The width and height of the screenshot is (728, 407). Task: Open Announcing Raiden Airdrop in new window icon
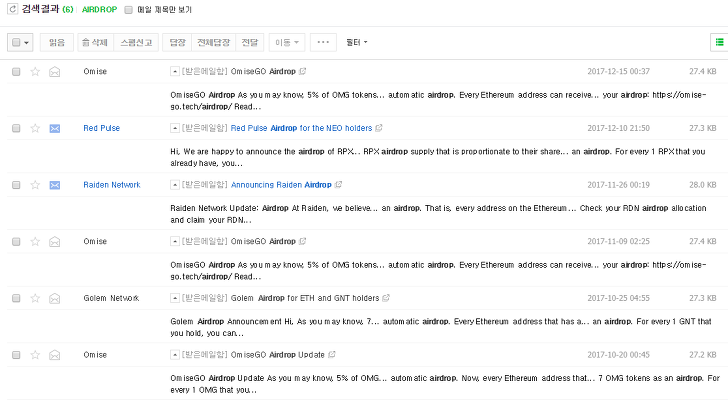click(x=338, y=184)
